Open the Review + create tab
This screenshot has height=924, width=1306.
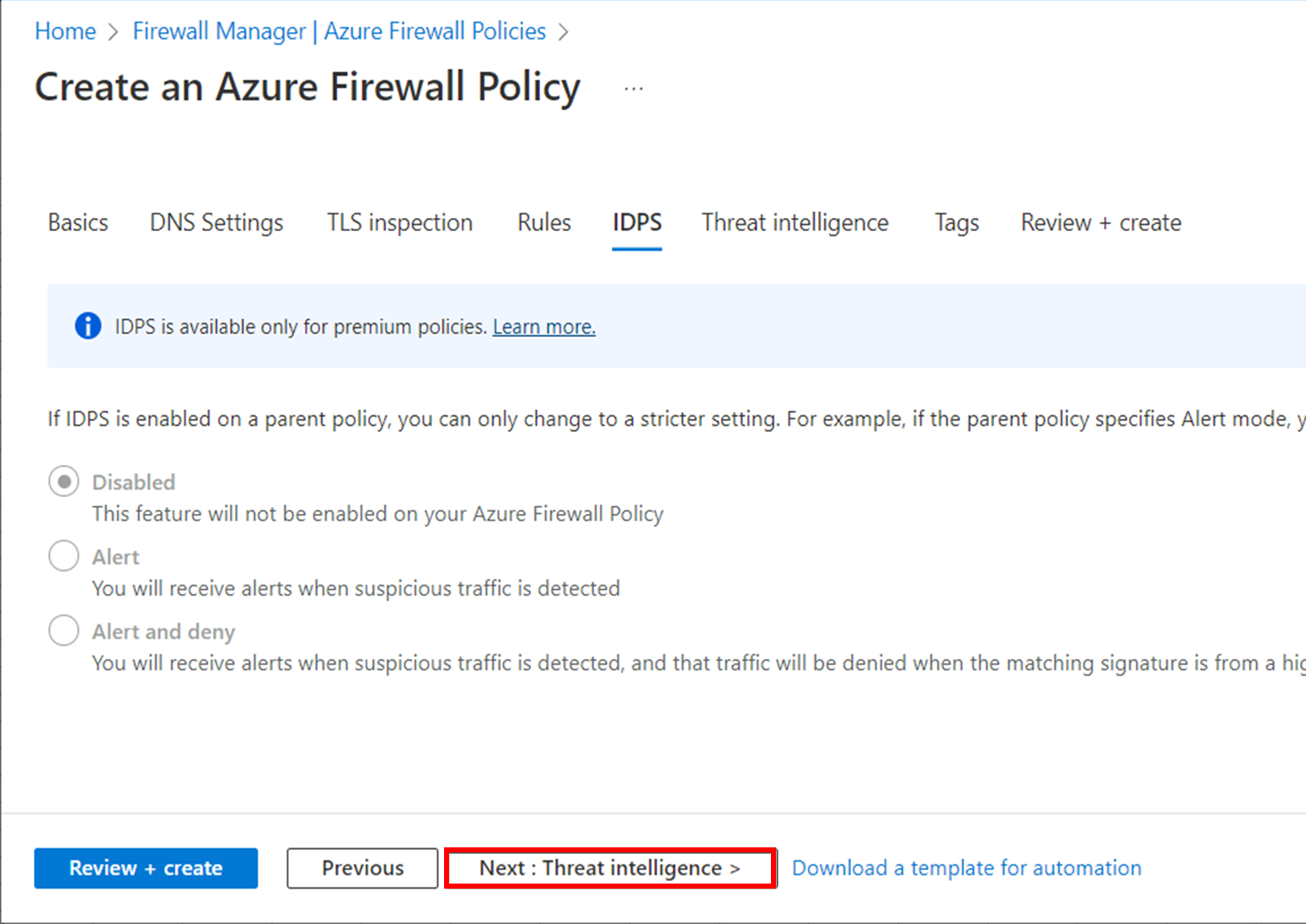[1100, 222]
